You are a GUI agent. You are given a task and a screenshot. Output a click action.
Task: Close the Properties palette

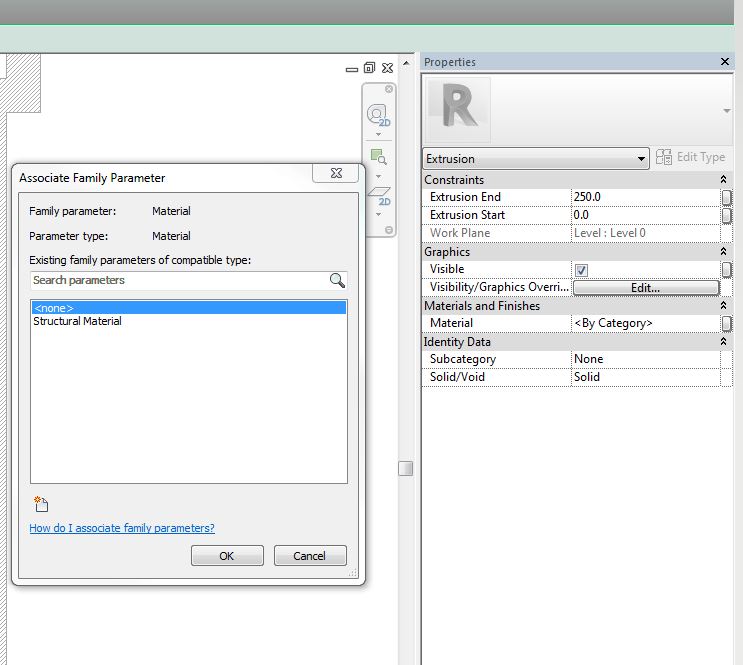coord(725,62)
